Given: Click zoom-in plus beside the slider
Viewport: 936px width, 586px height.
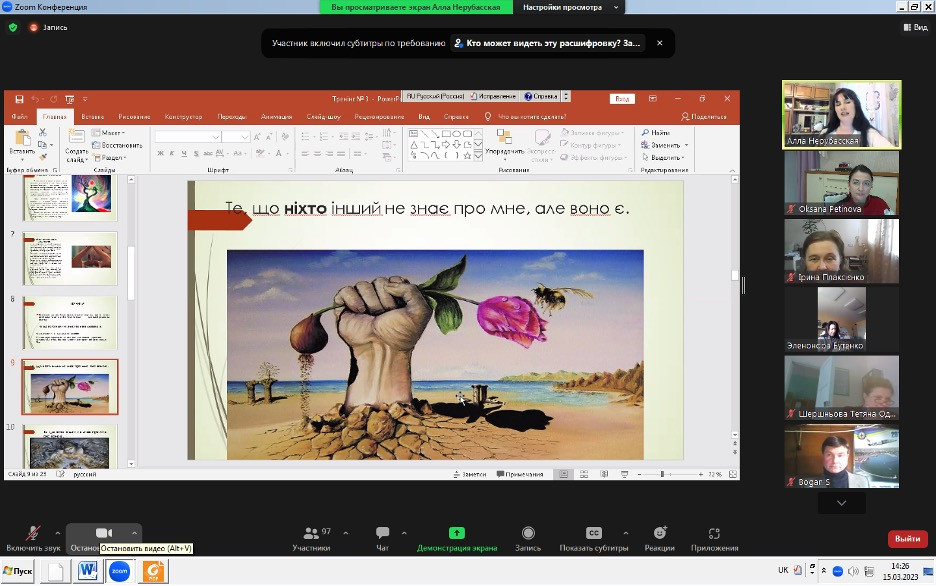Looking at the screenshot, I should pos(700,474).
